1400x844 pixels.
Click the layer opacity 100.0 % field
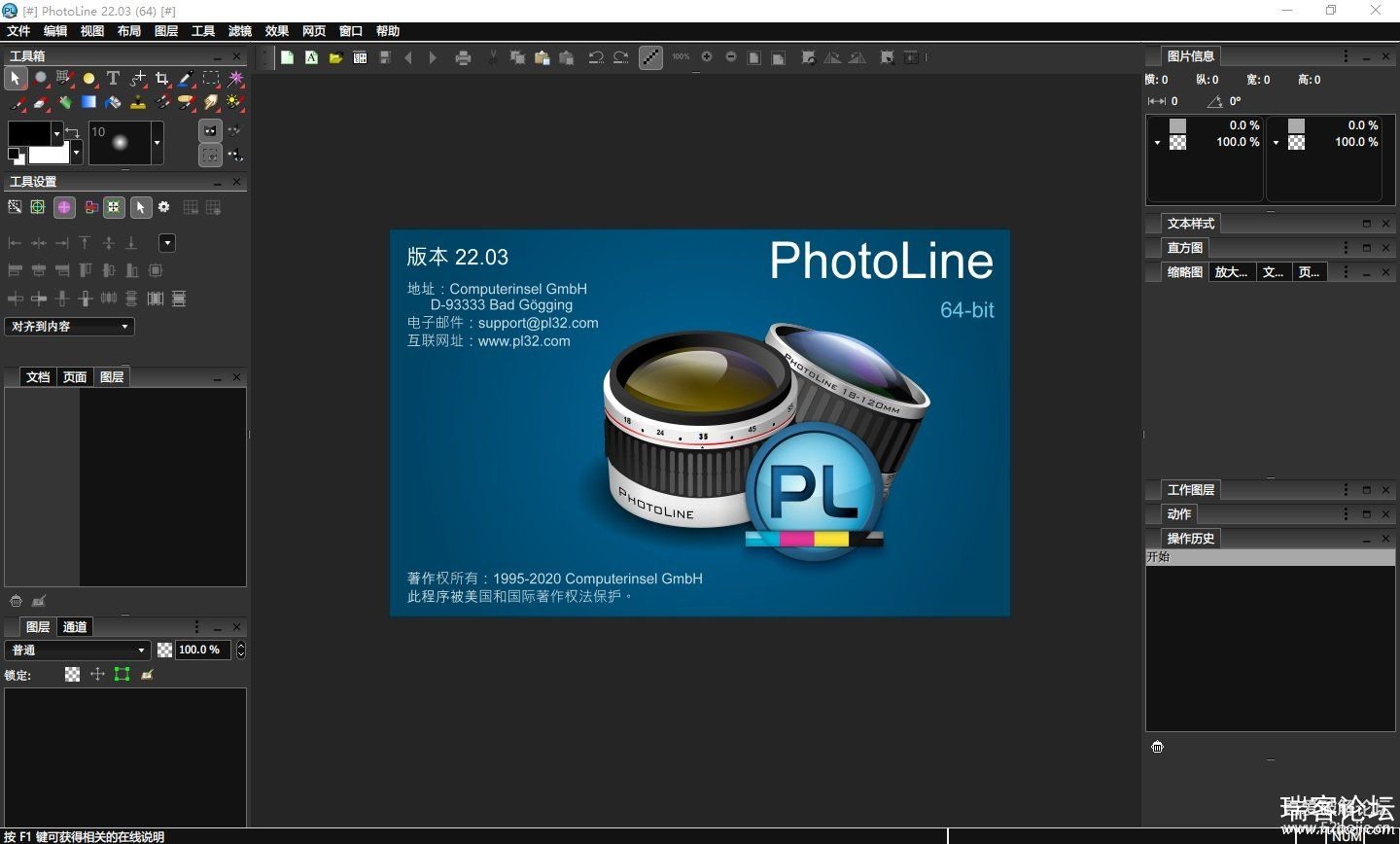(203, 650)
